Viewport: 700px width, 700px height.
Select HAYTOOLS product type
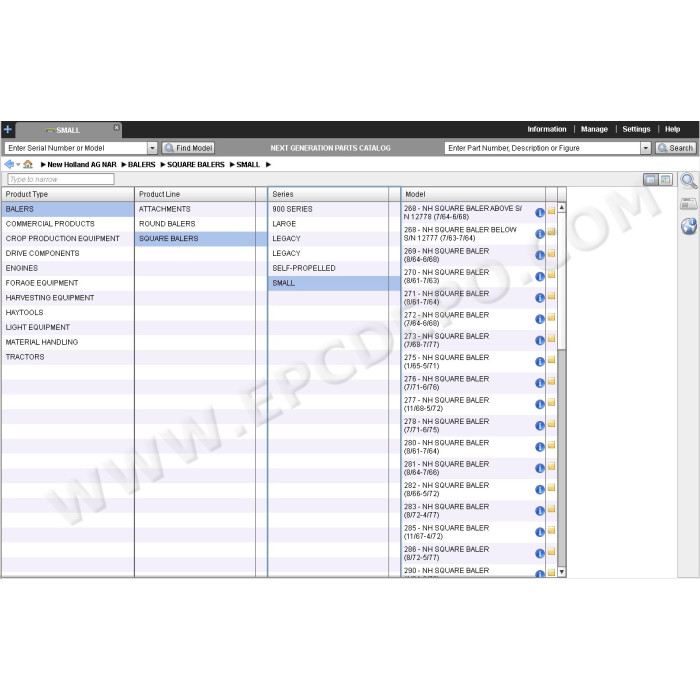coord(67,312)
